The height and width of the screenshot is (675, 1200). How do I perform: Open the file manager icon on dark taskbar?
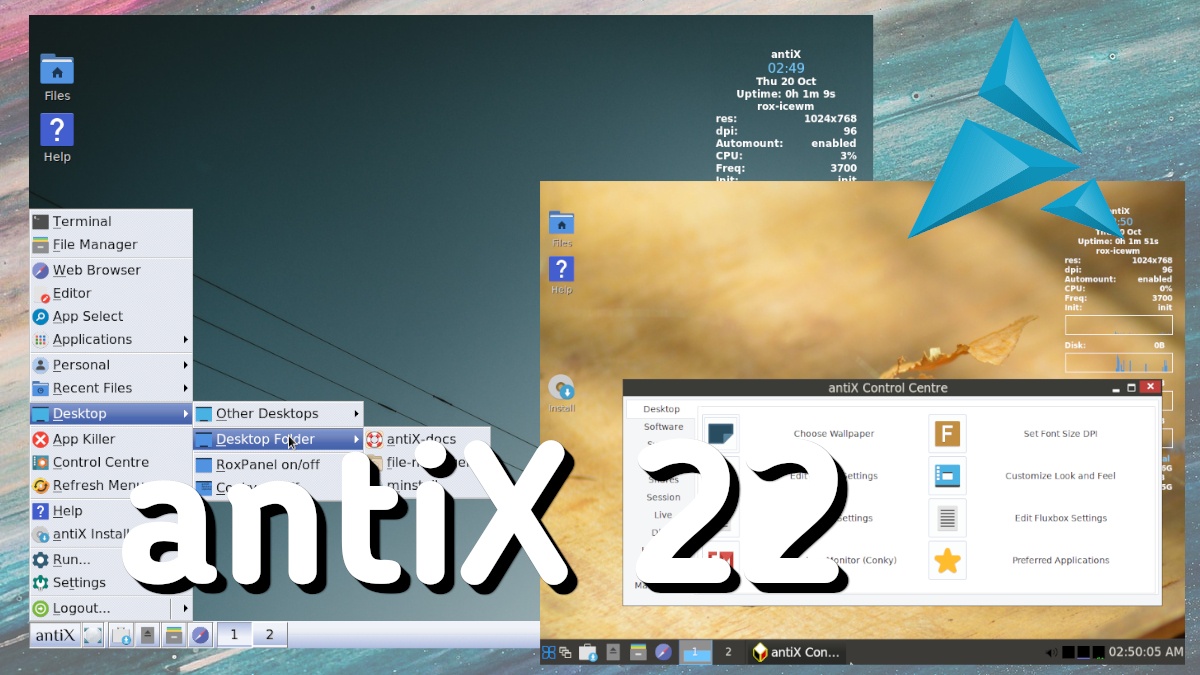[638, 652]
